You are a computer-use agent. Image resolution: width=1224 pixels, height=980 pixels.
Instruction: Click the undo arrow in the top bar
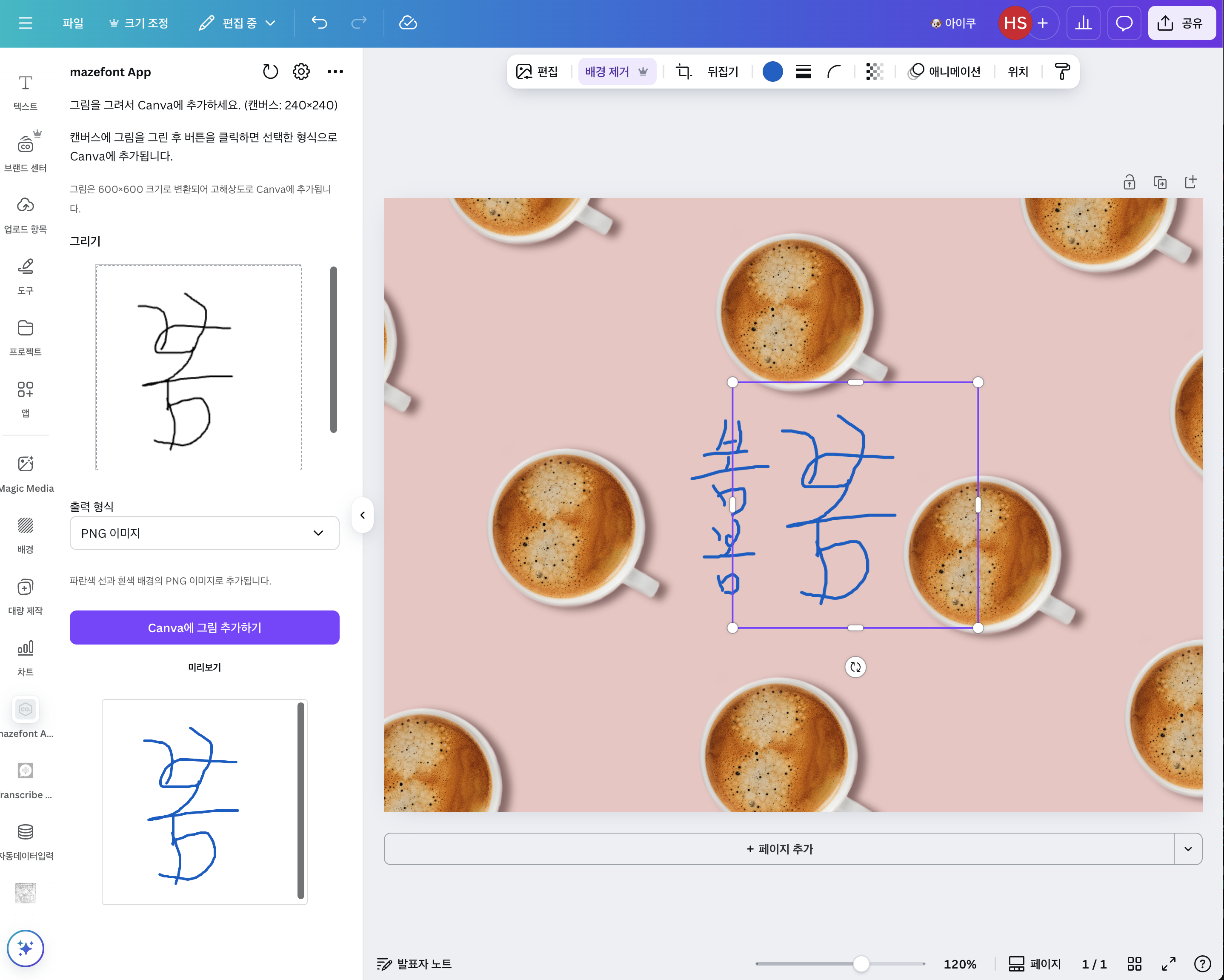click(x=319, y=23)
